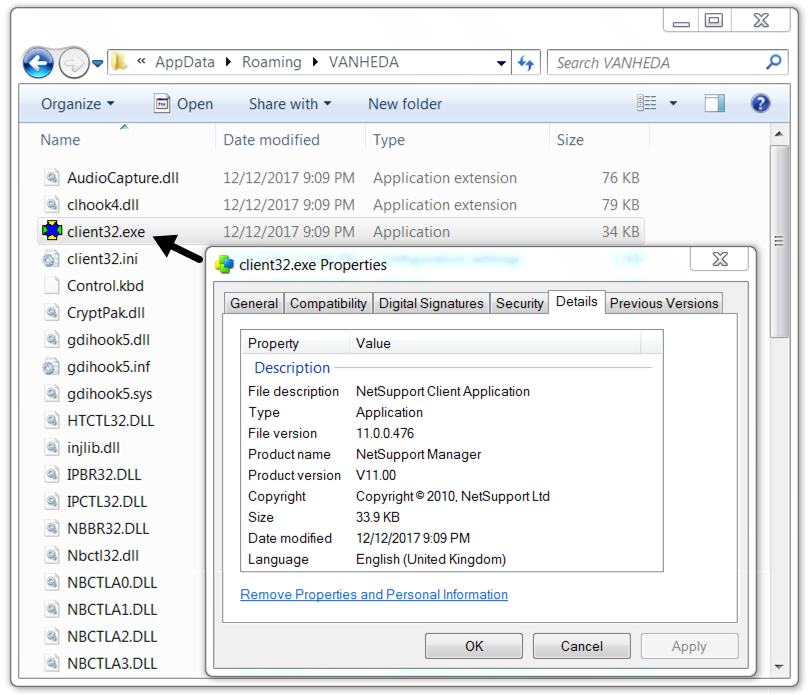Select the client32.ini file icon

(50, 259)
